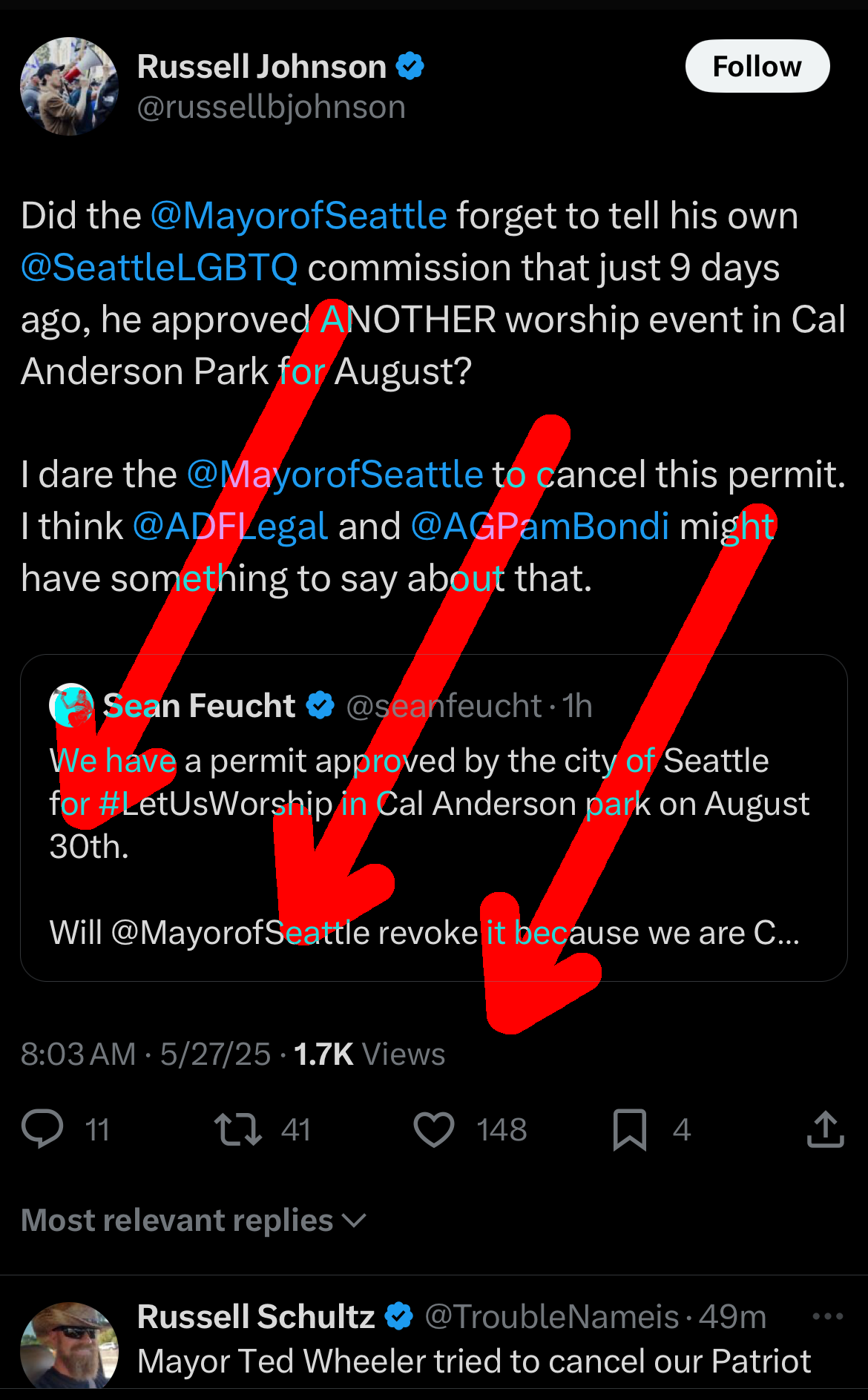Open the @AGPamBondi mention link
The width and height of the screenshot is (868, 1400).
(x=539, y=526)
